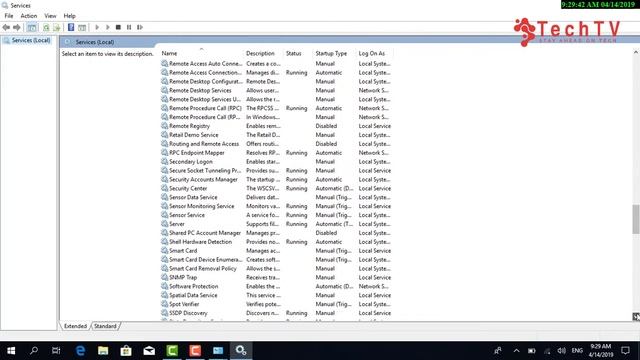This screenshot has width=640, height=360.
Task: Click the vertical scrollbar thumb of services list
Action: pos(636,219)
